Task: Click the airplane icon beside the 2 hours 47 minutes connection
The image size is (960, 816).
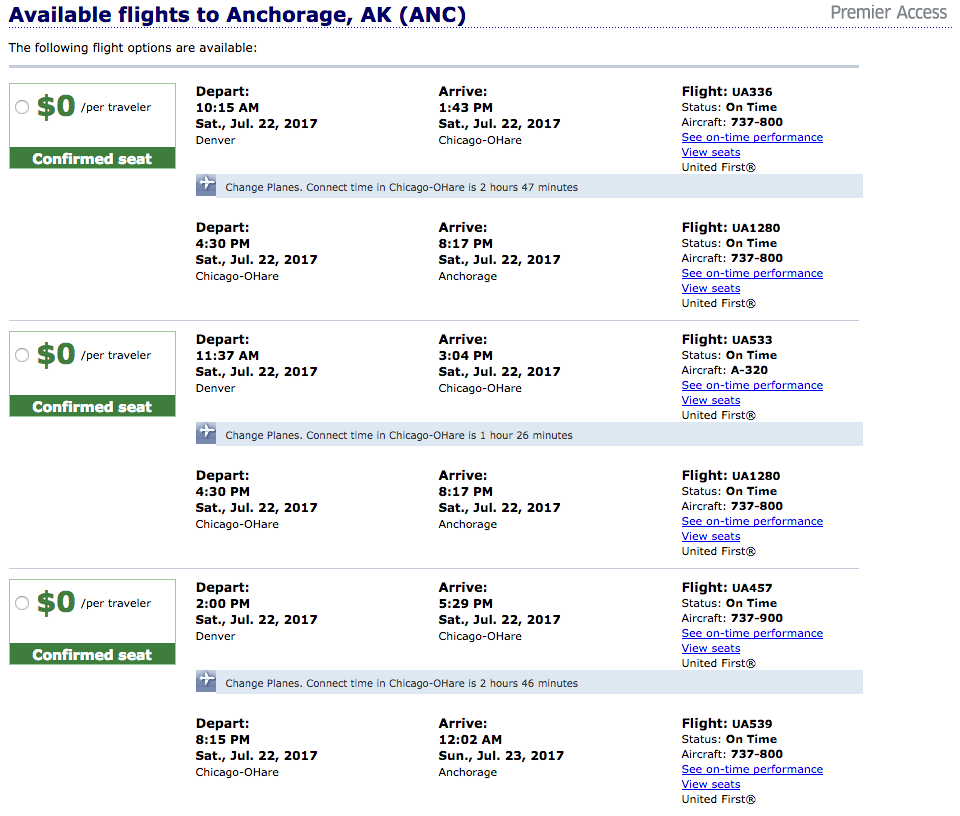Action: point(206,185)
